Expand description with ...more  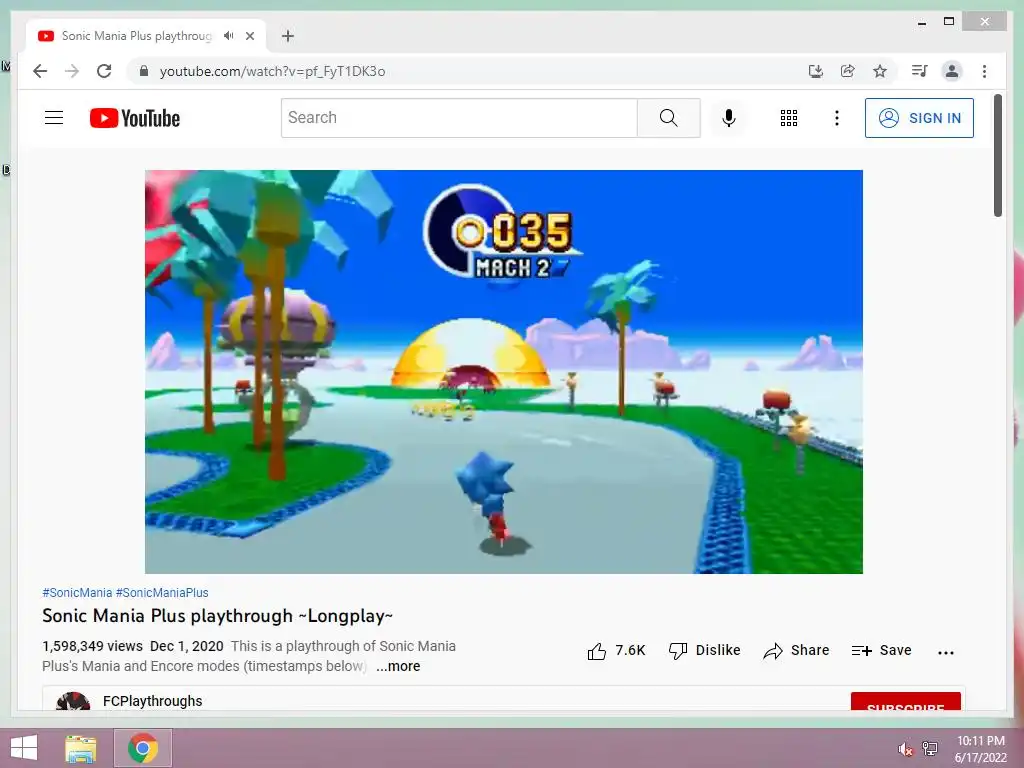click(398, 666)
